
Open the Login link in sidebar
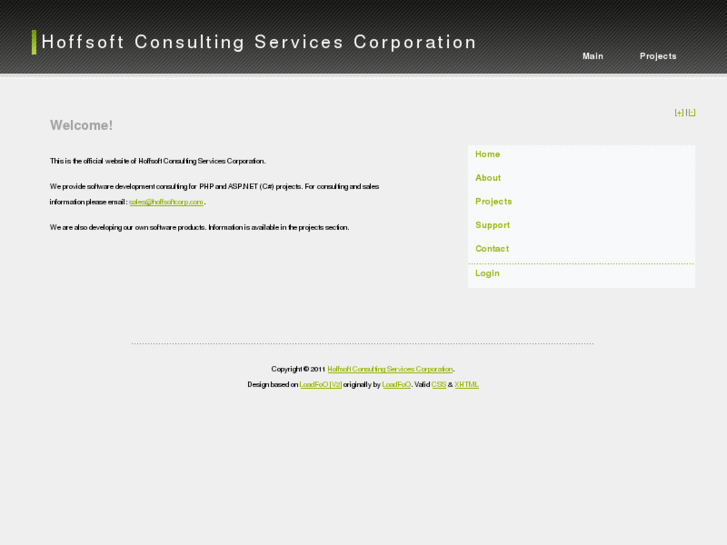tap(487, 274)
